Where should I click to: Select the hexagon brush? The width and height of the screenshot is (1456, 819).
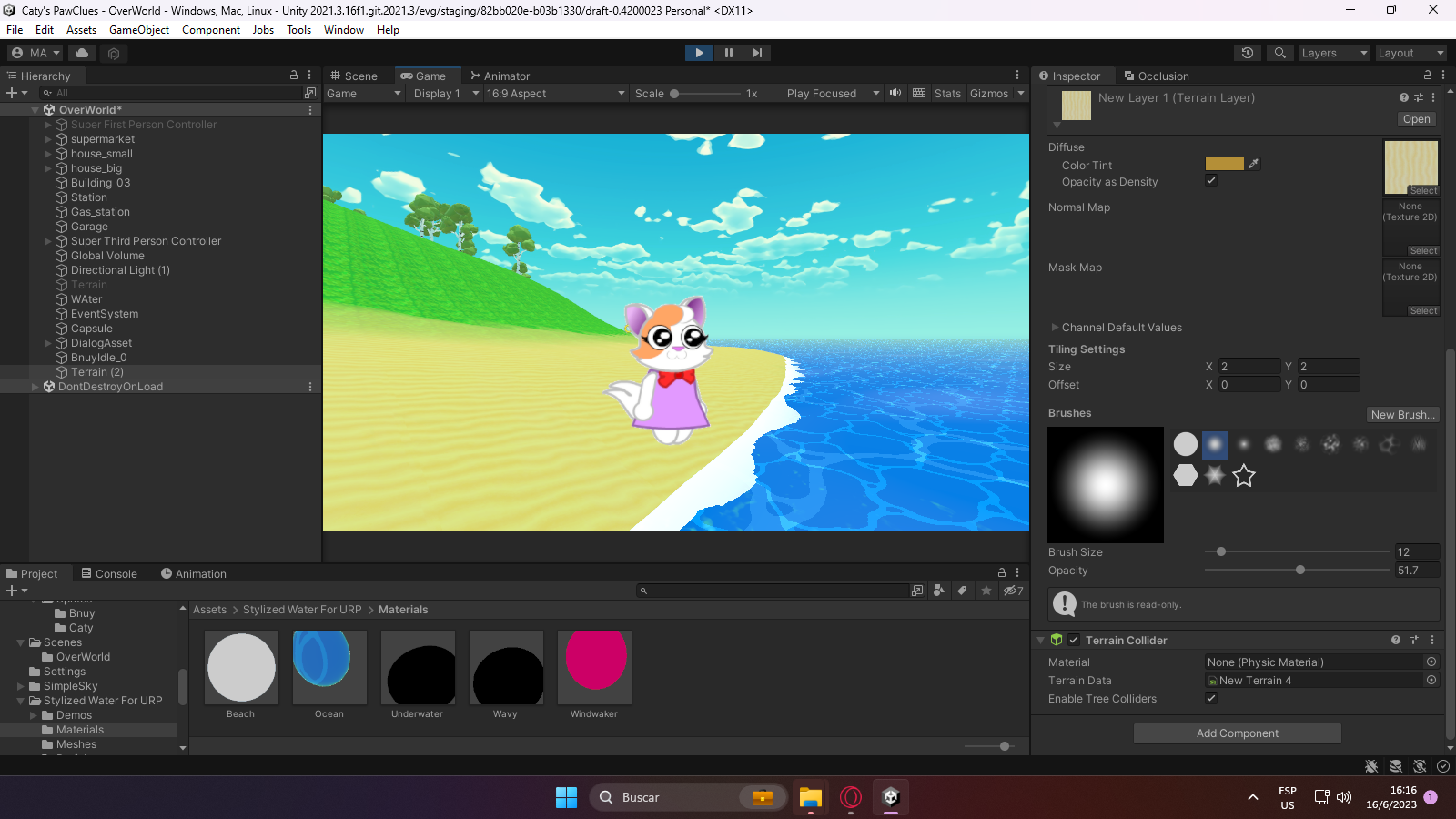click(x=1186, y=475)
